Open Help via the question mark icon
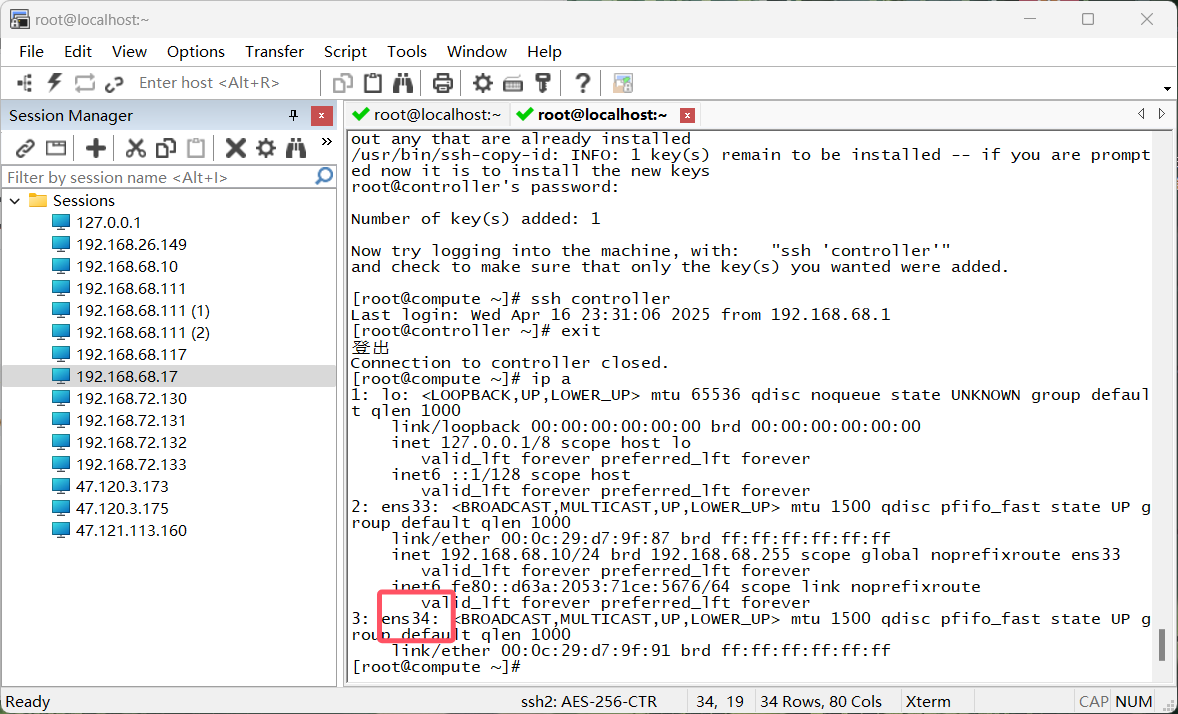Screen dimensions: 1178x714 [582, 83]
